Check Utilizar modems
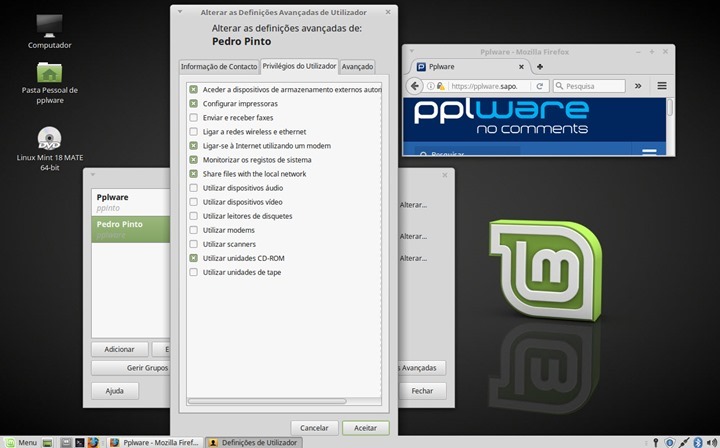 tap(193, 230)
